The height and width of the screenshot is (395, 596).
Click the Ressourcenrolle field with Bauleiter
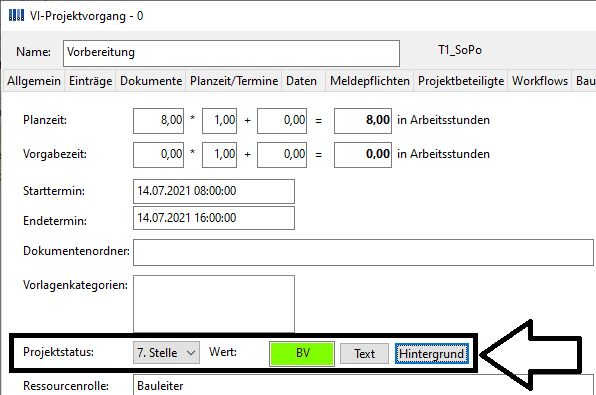[363, 385]
